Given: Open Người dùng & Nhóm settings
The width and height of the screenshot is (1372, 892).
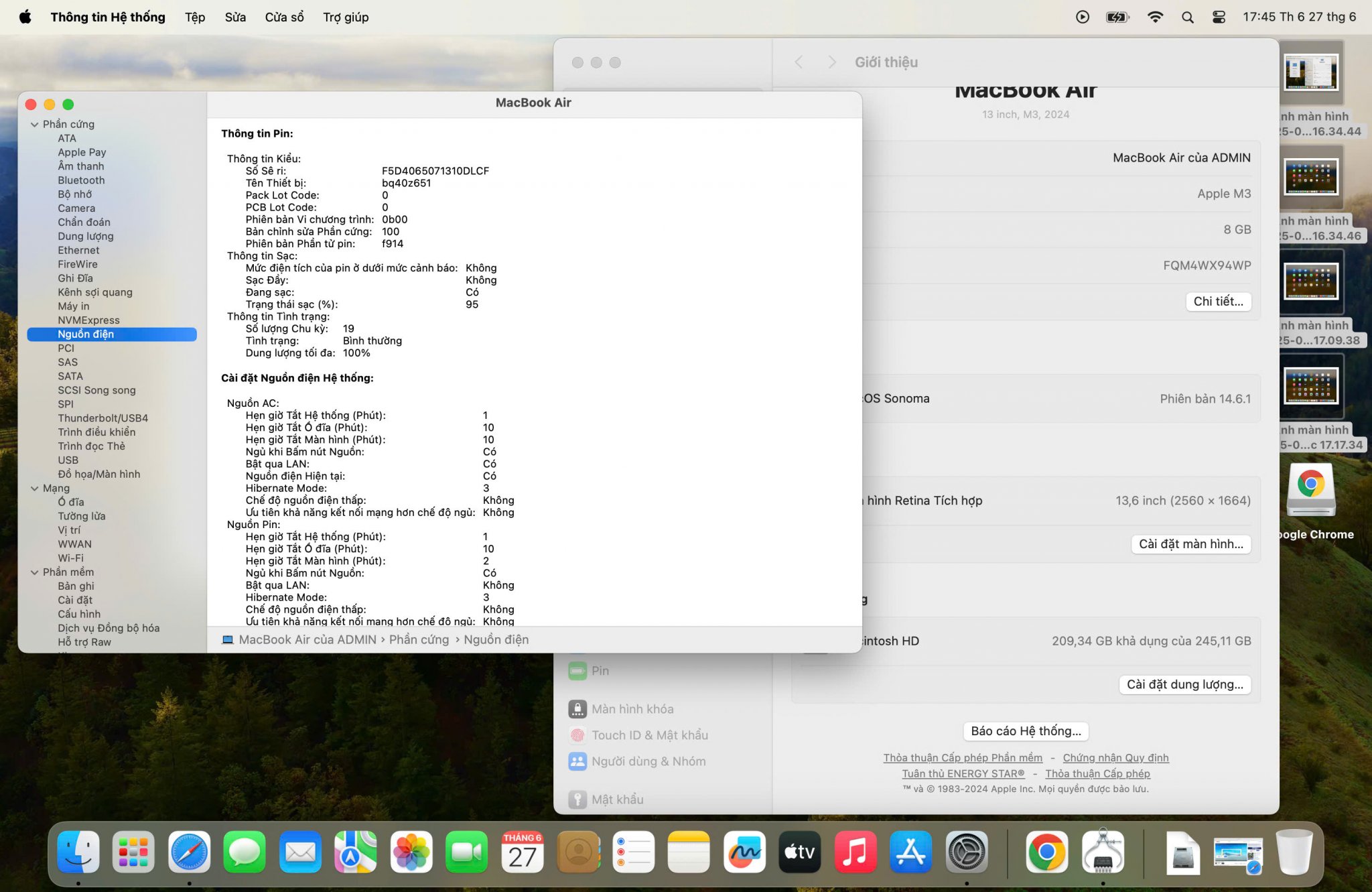Looking at the screenshot, I should point(637,761).
